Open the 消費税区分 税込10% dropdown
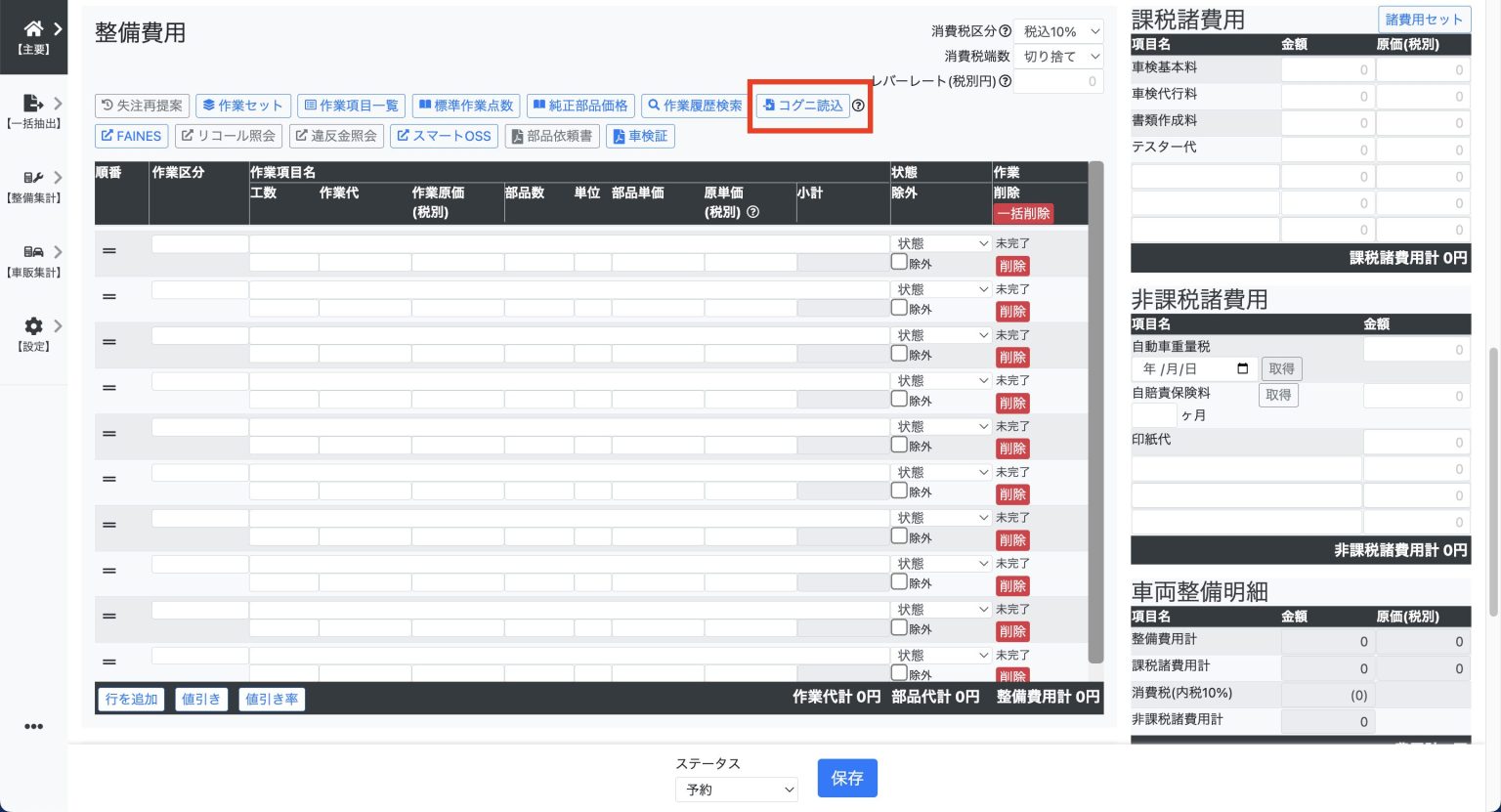 point(1058,31)
